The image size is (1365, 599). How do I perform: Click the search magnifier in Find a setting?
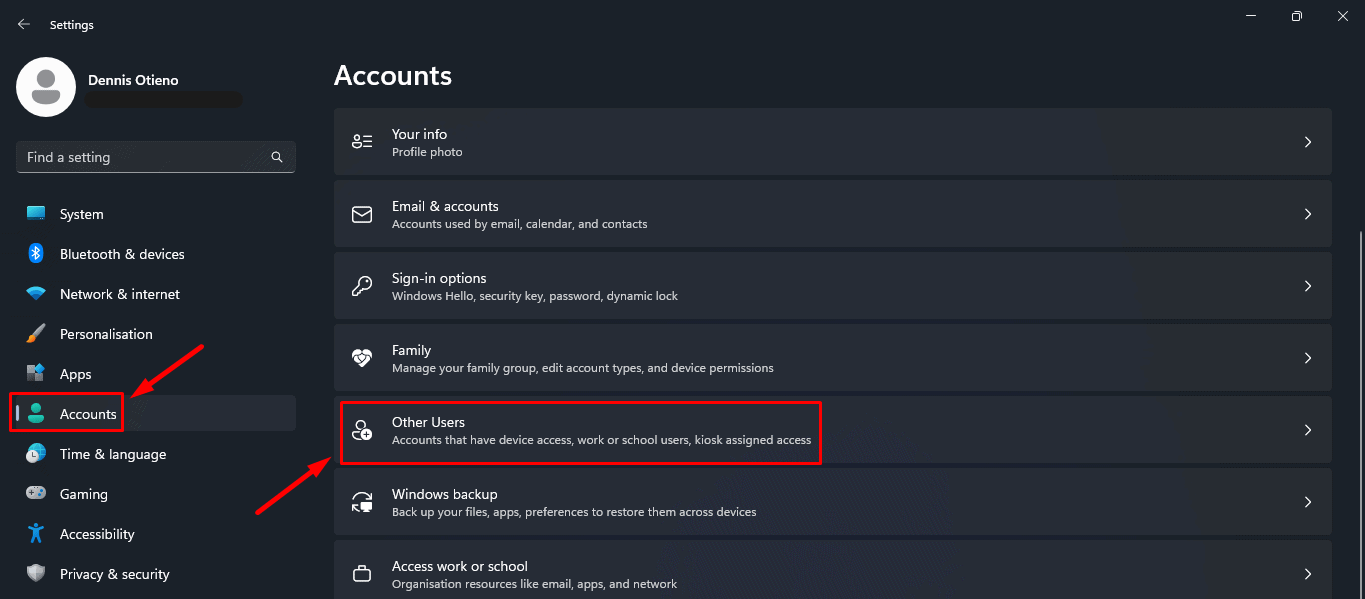[276, 157]
